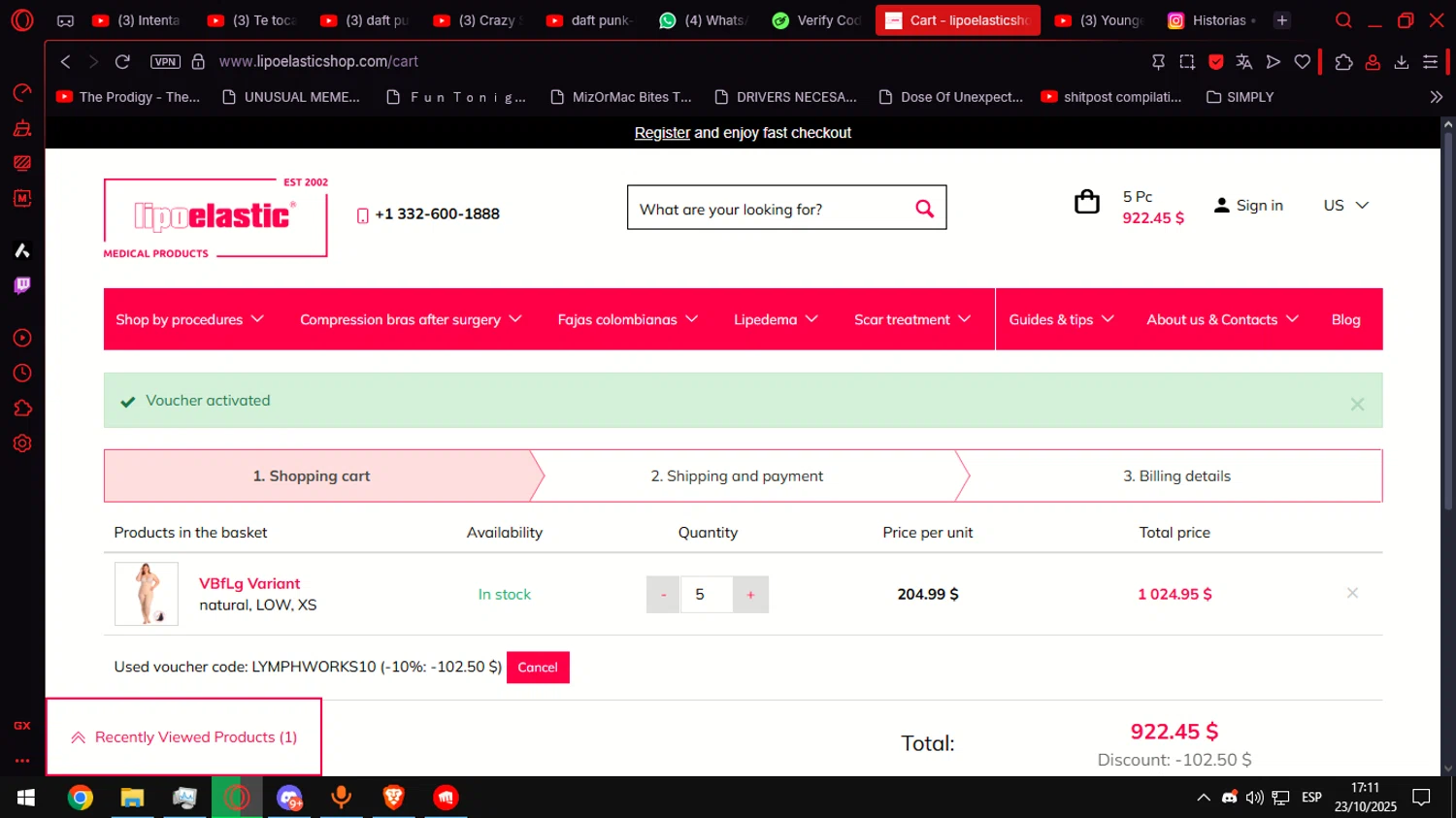1456x818 pixels.
Task: Reload the page with the refresh icon
Action: click(122, 61)
